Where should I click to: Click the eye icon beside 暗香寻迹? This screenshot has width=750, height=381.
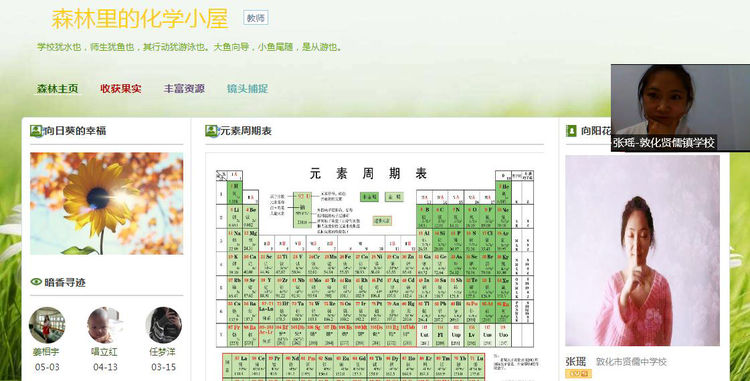(36, 282)
